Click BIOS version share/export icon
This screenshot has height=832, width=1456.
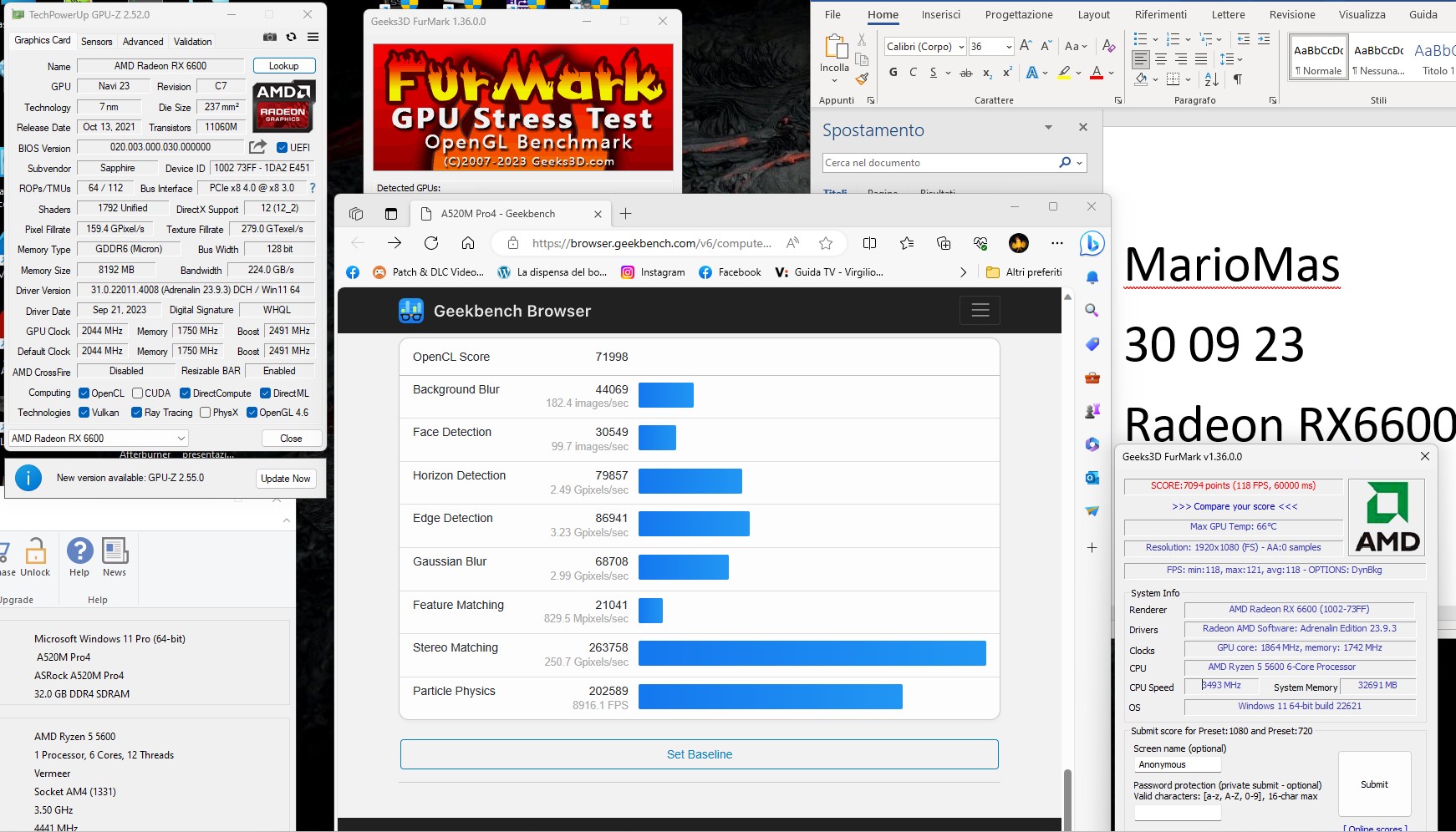(x=257, y=147)
